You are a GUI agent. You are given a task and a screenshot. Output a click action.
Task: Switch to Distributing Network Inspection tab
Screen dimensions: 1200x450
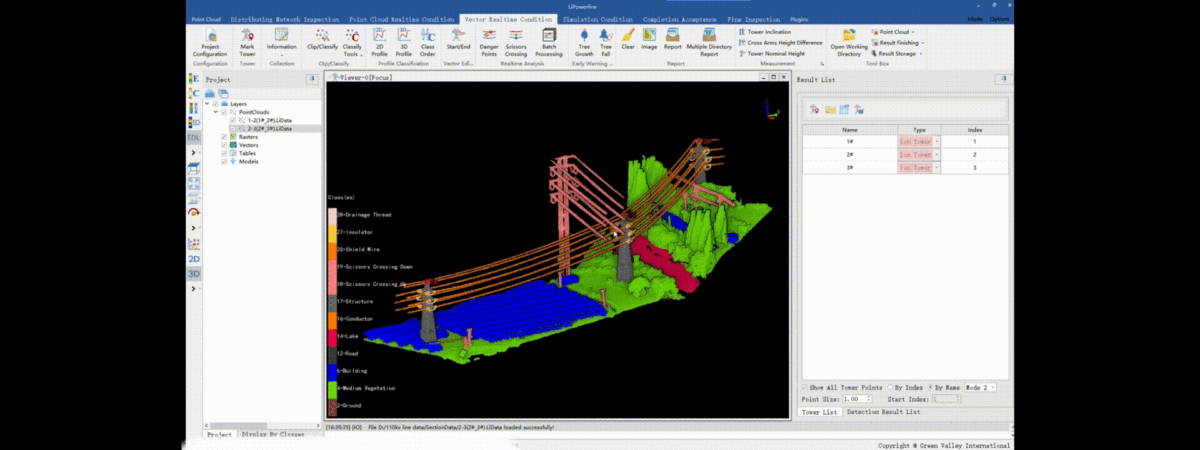pyautogui.click(x=284, y=19)
